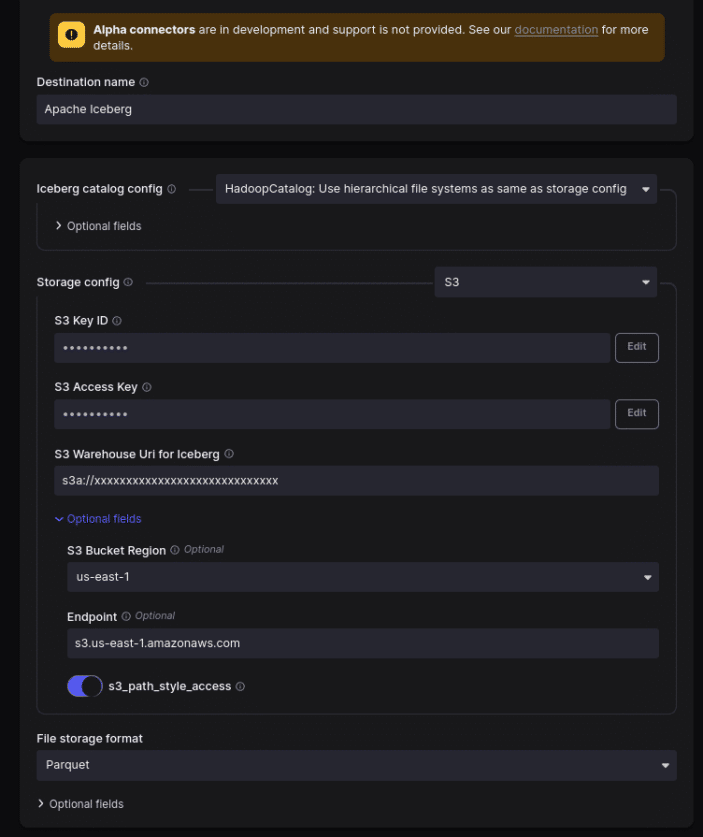Click Edit next to the S3 Key ID
Screen dimensions: 703x837
636,347
